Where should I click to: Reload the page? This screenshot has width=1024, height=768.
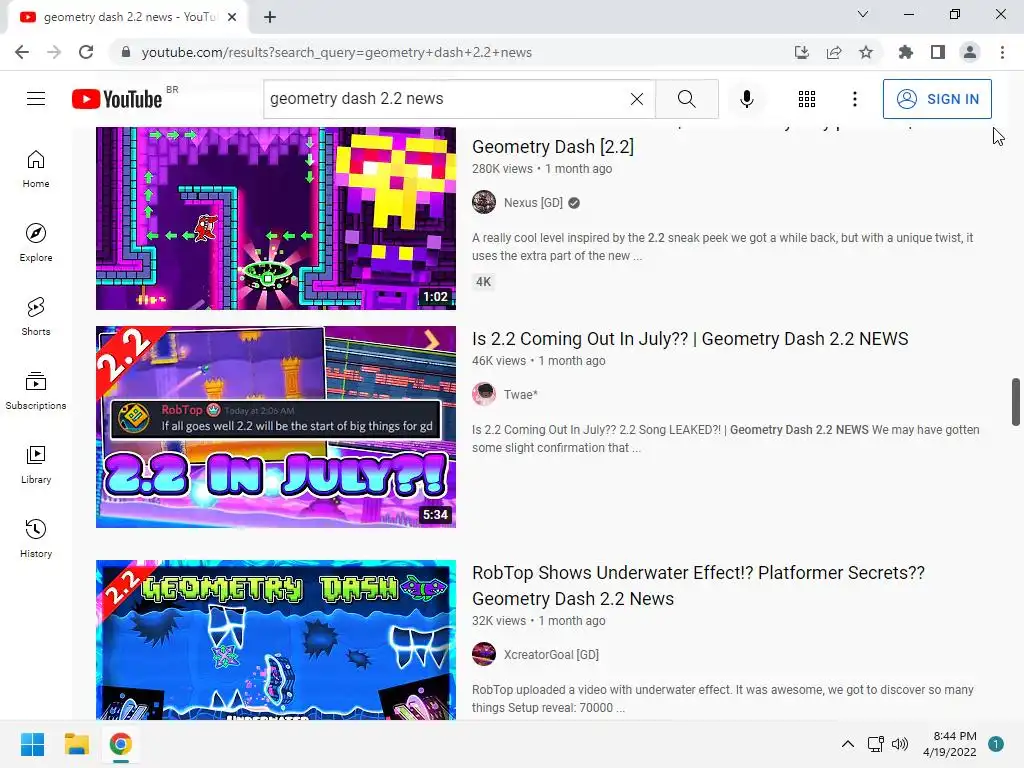click(86, 52)
